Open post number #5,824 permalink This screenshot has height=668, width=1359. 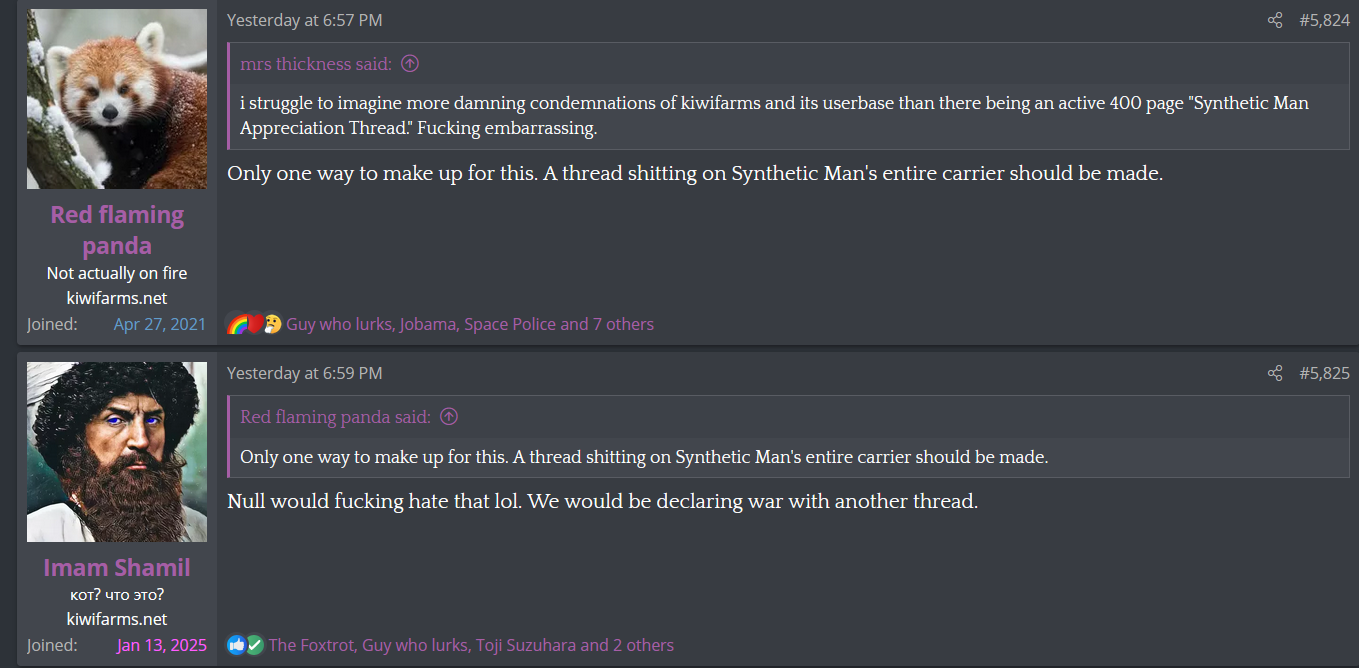(1324, 20)
